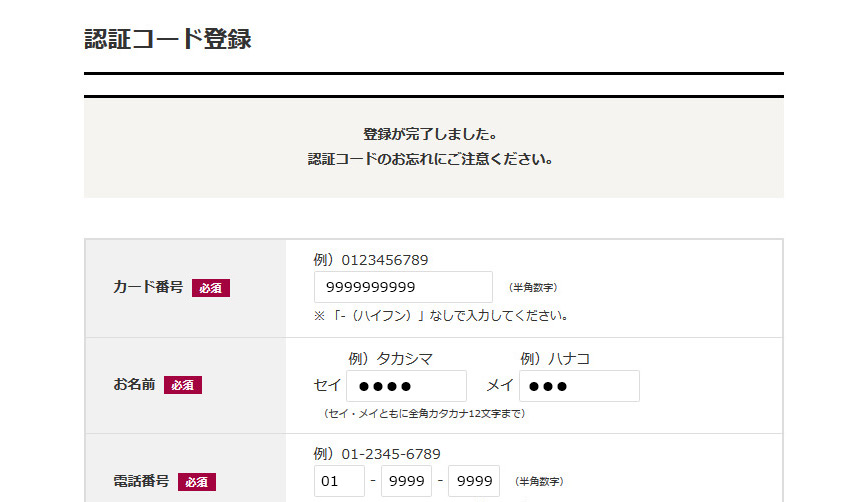
Task: Select the middle phone number field
Action: 406,481
